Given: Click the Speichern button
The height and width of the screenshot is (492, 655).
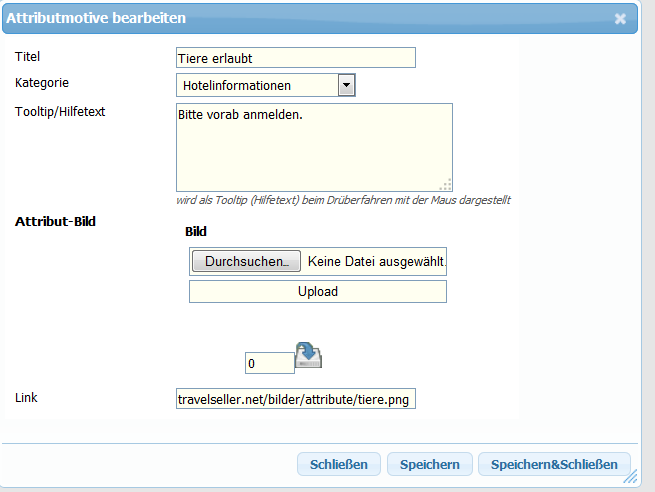Looking at the screenshot, I should pos(429,464).
